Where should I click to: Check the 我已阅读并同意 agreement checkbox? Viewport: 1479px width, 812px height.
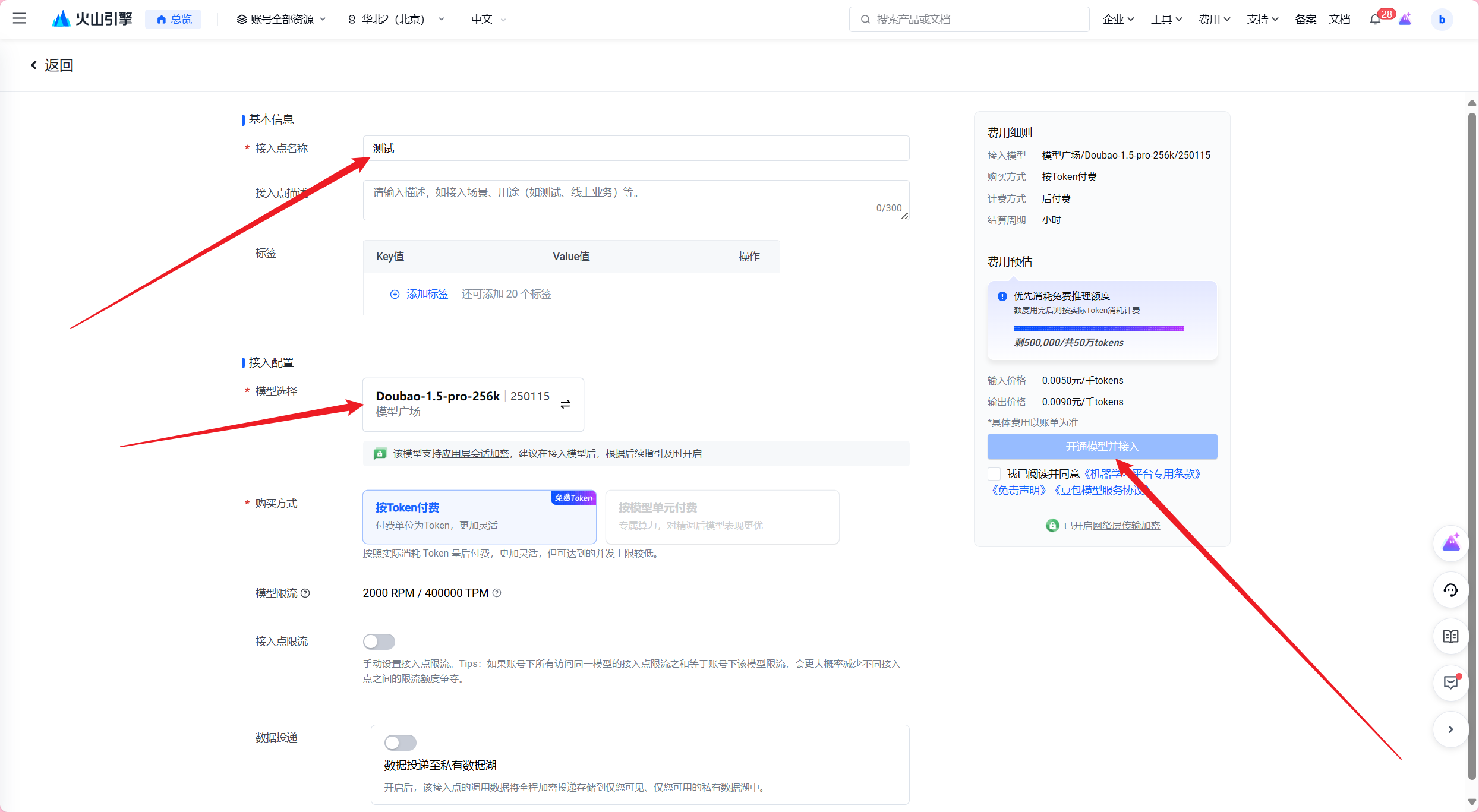[x=994, y=474]
